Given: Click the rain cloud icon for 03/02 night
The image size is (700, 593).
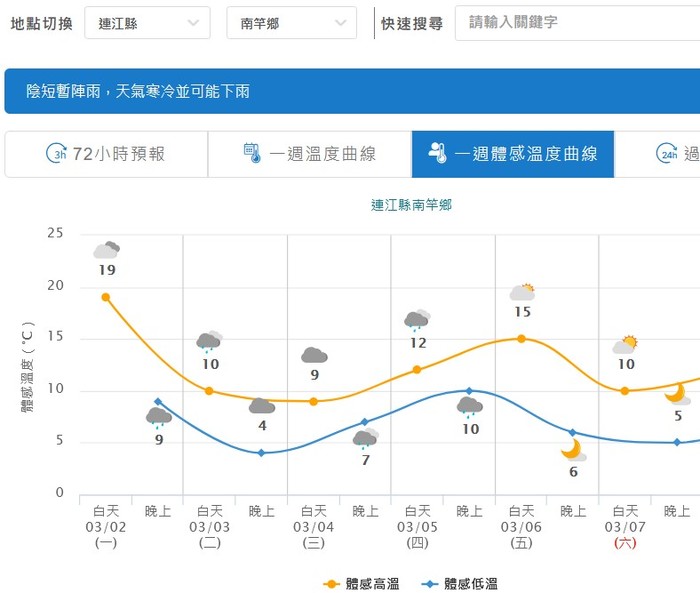Looking at the screenshot, I should click(x=158, y=417).
